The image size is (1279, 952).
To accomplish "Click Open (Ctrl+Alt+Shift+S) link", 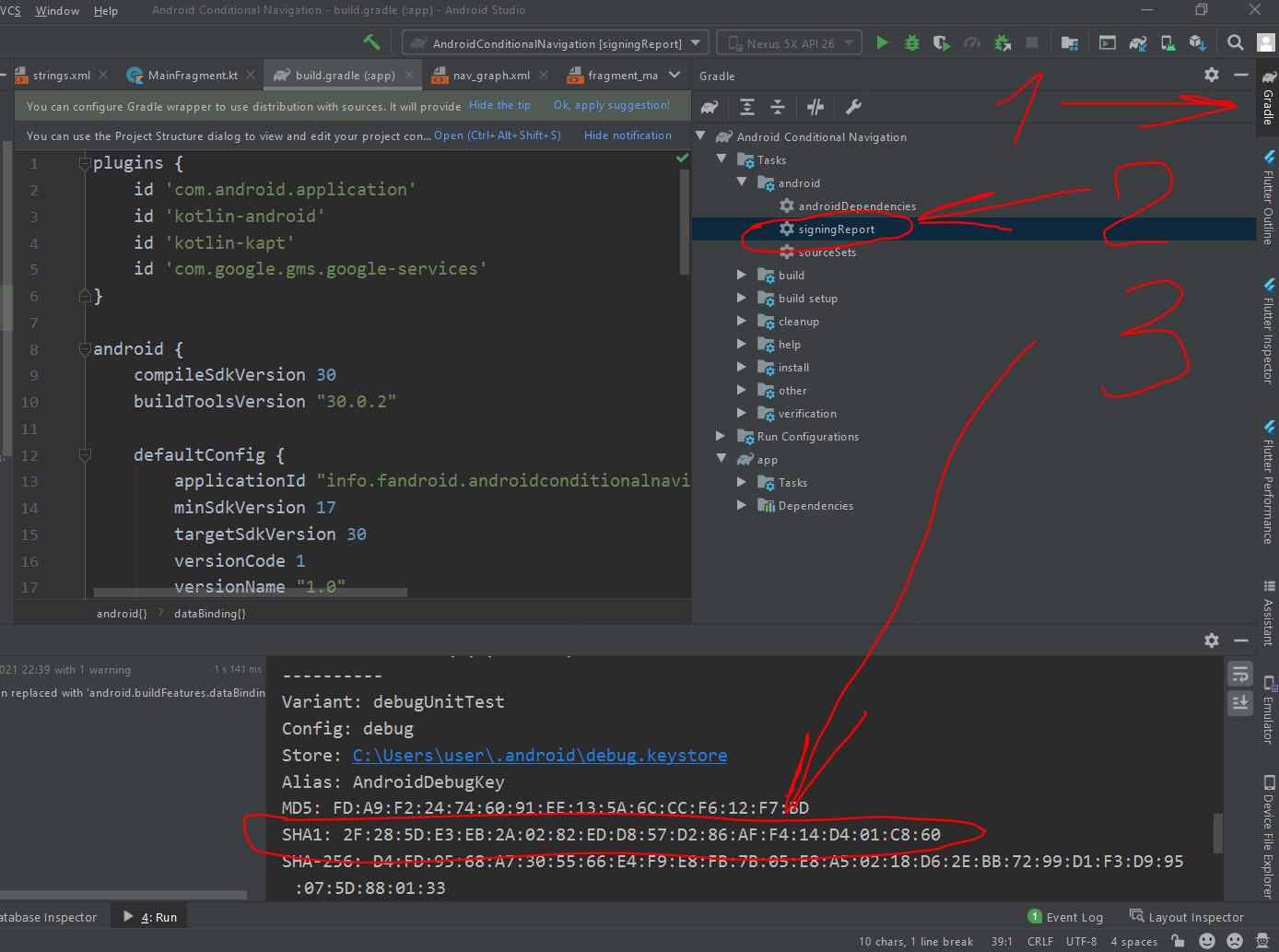I will 498,135.
